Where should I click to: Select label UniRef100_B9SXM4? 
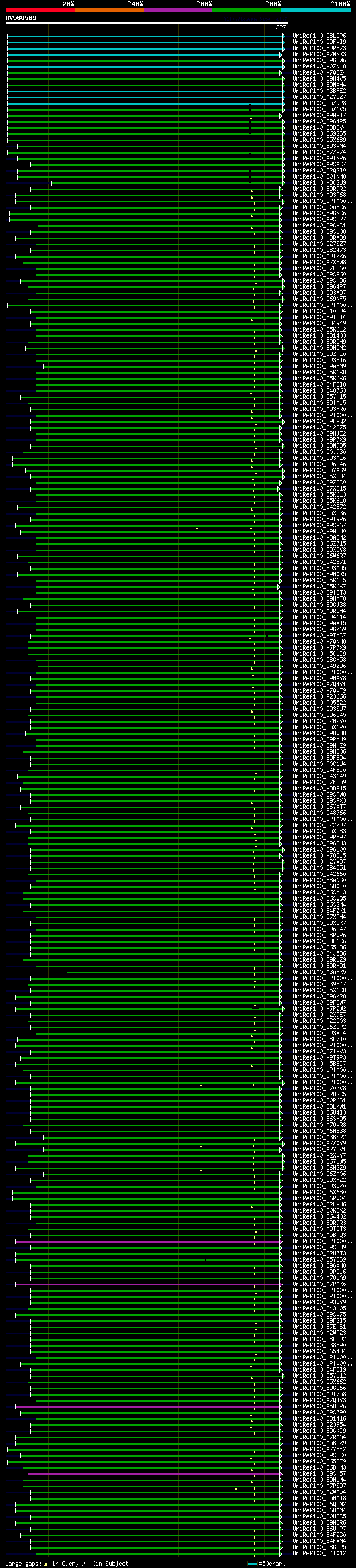tap(319, 146)
